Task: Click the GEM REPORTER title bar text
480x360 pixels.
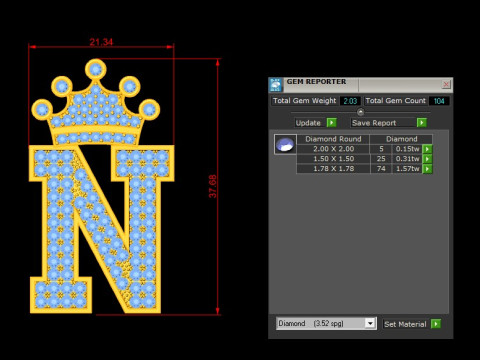Action: point(316,82)
